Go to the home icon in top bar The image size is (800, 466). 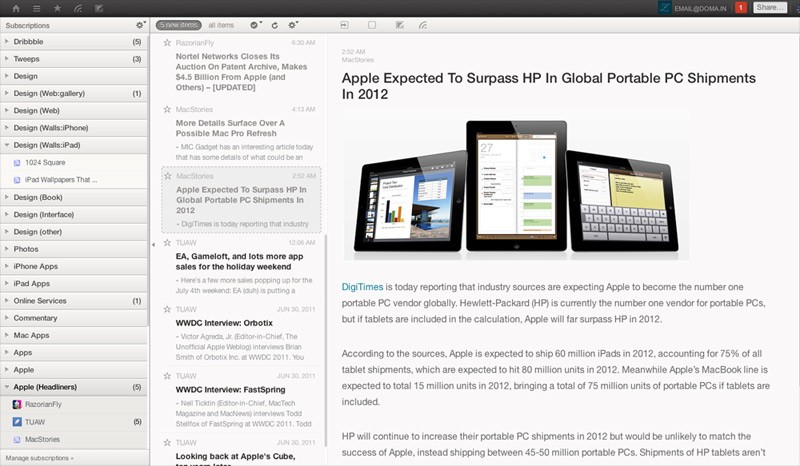[x=16, y=8]
